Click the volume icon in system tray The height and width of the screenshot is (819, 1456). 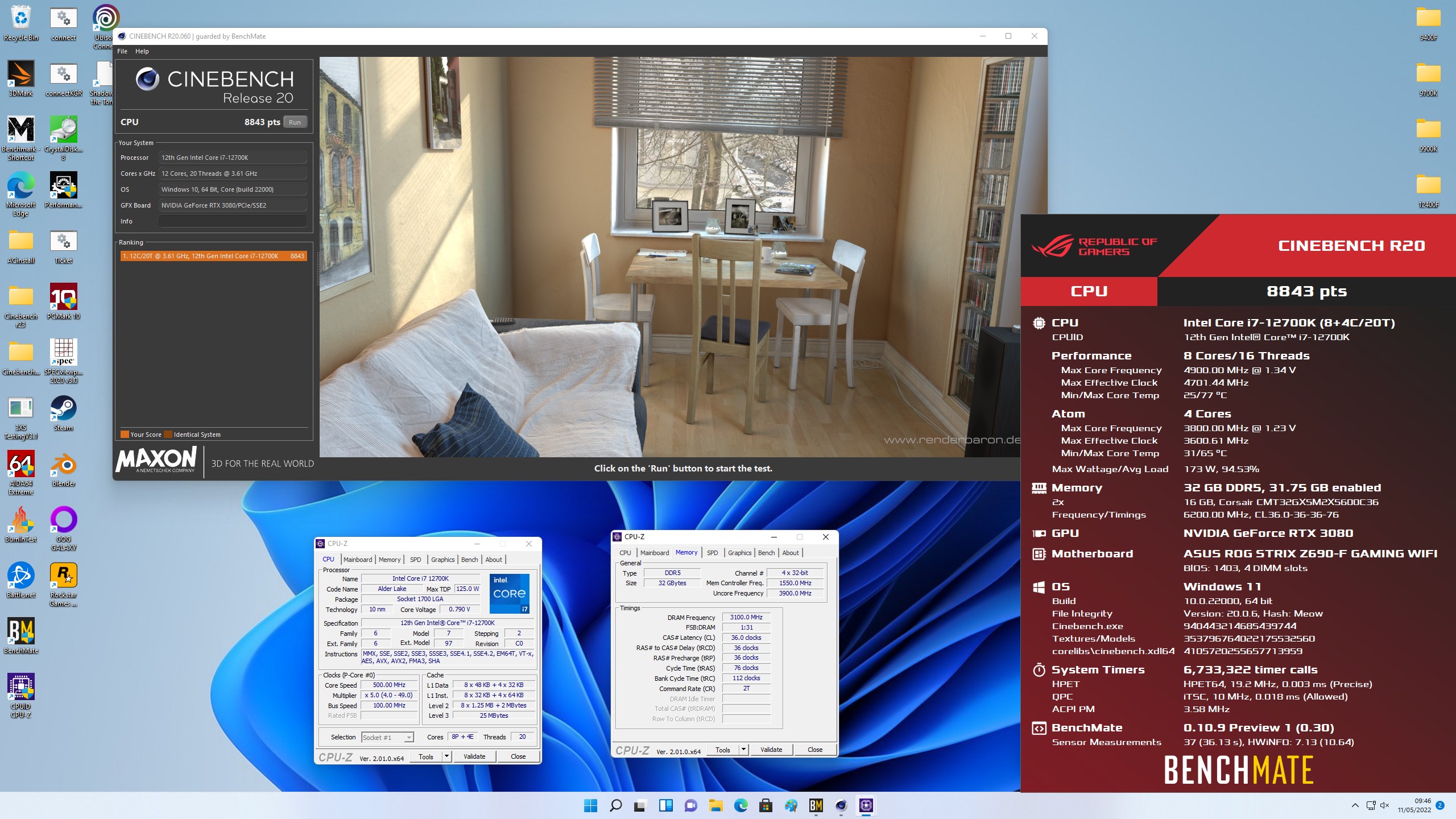point(1384,805)
